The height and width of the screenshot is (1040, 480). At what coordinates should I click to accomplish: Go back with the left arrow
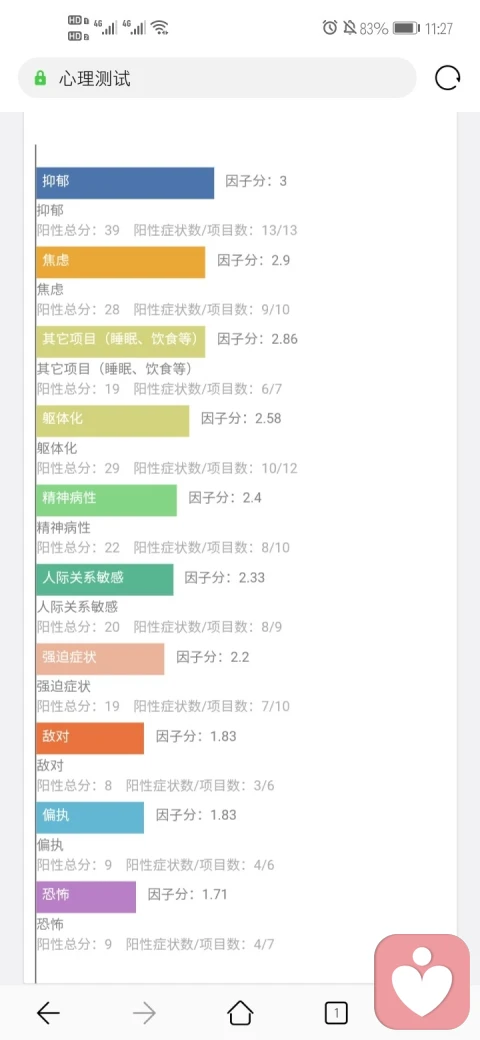click(x=48, y=1013)
